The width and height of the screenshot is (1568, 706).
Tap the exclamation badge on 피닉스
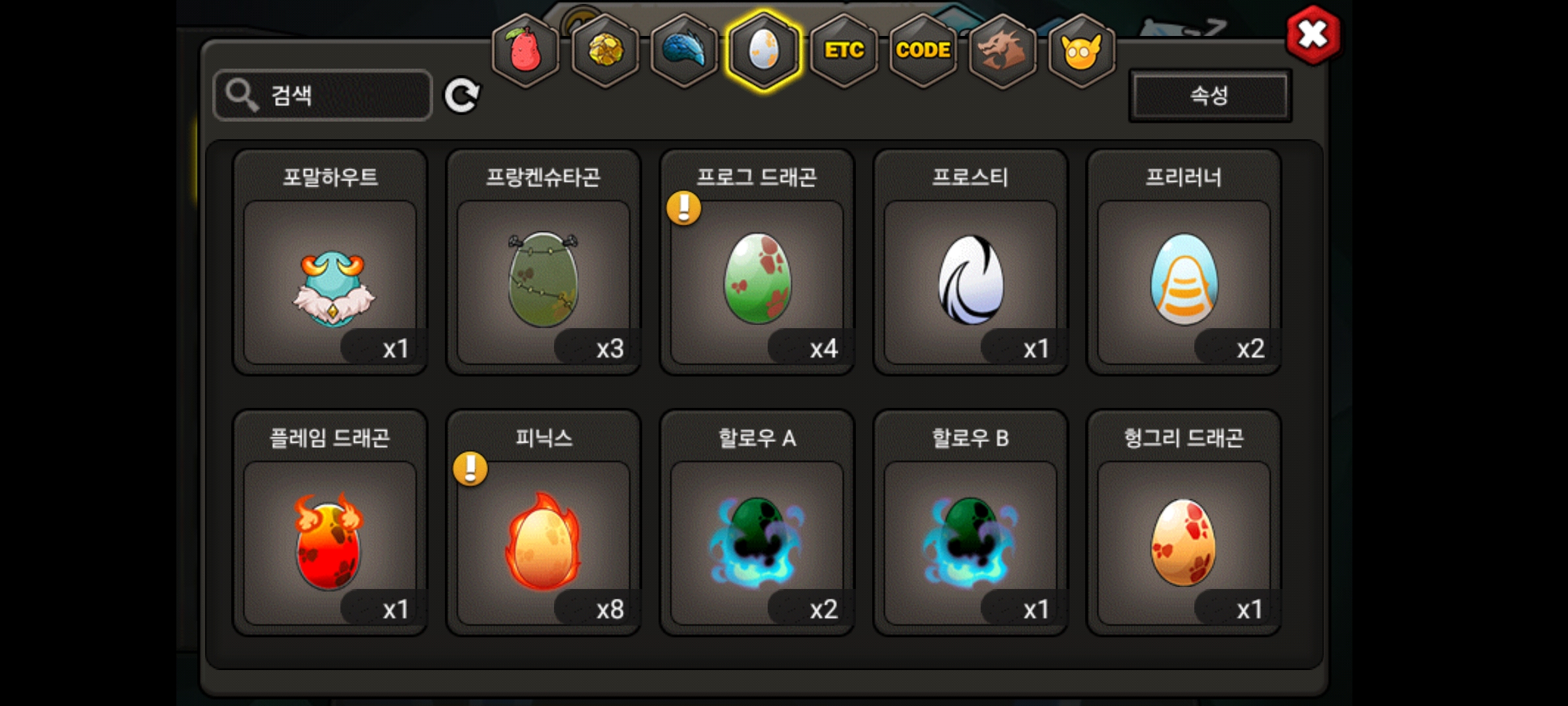click(470, 469)
